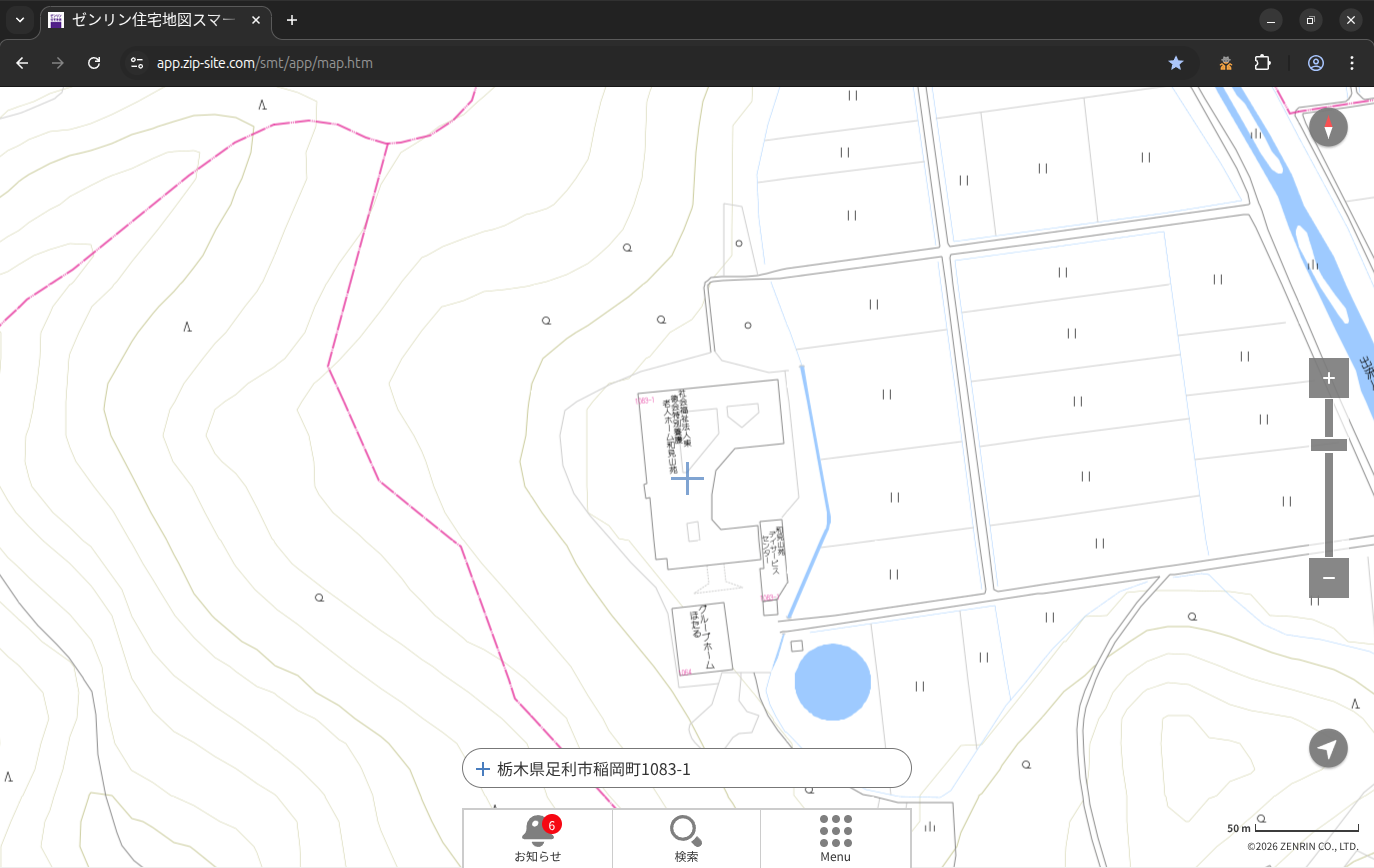Bookmark this page with star icon
Viewport: 1374px width, 868px height.
1176,63
